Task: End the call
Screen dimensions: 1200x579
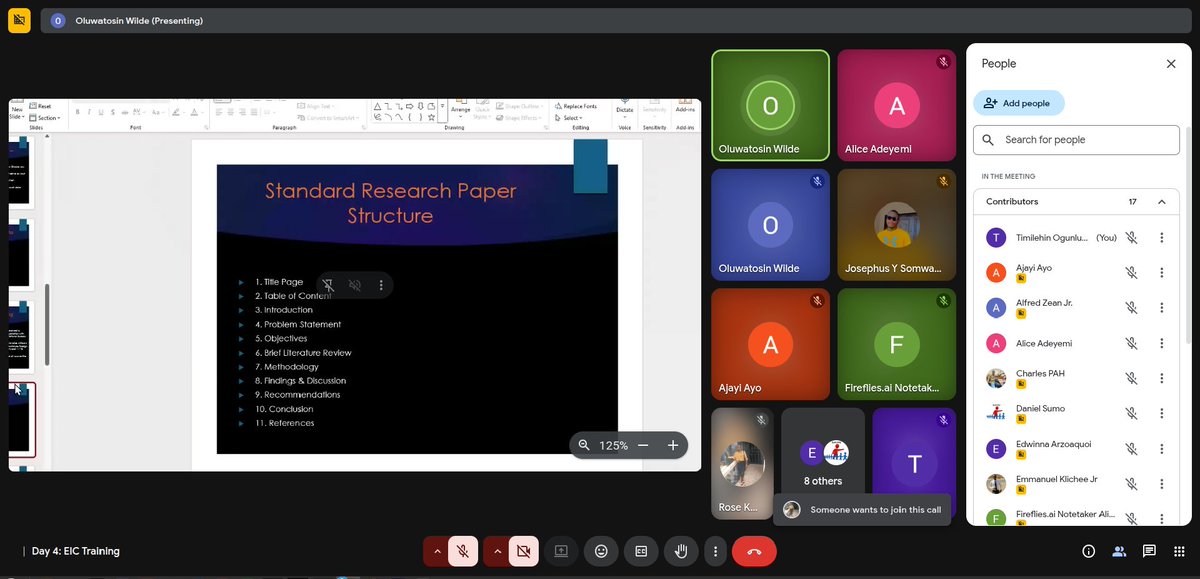Action: (x=755, y=550)
